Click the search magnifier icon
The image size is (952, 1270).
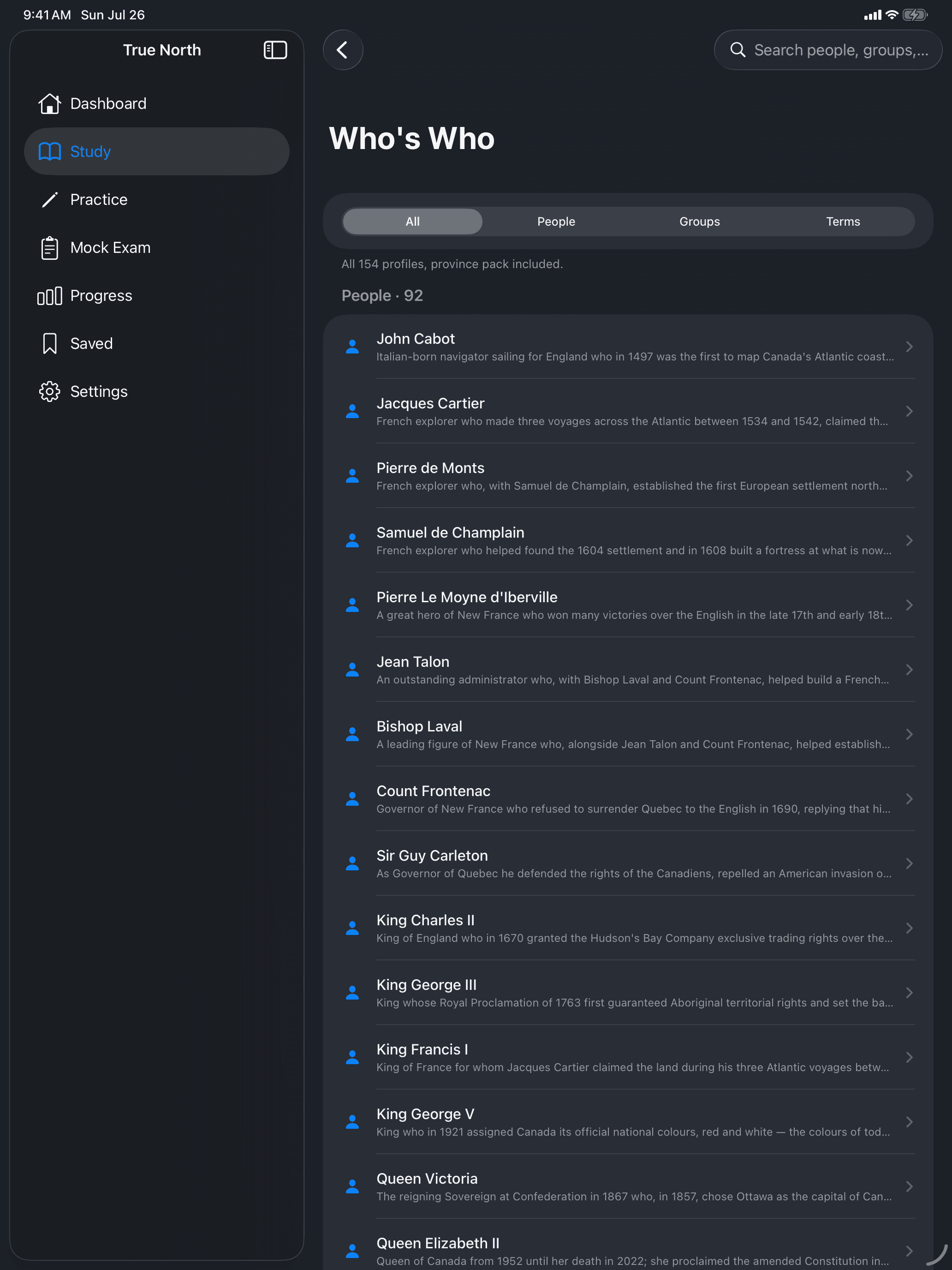click(x=738, y=50)
